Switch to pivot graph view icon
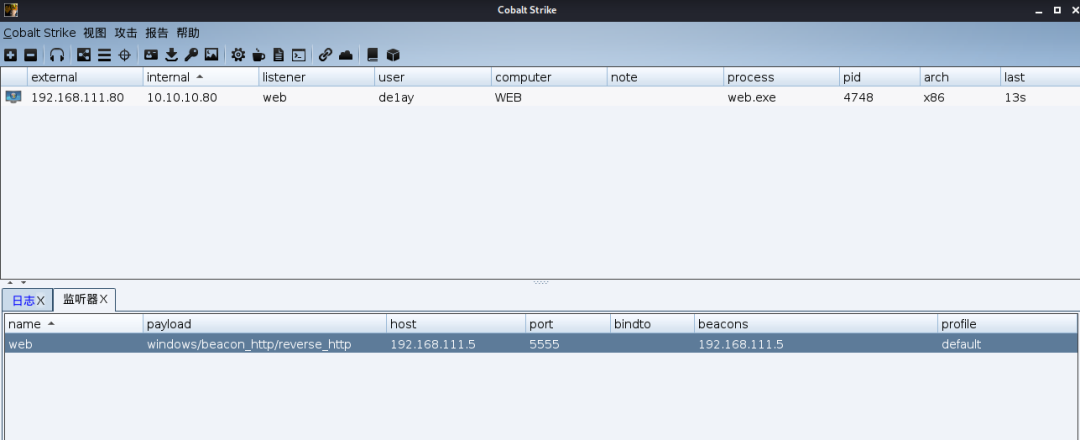 click(x=83, y=55)
